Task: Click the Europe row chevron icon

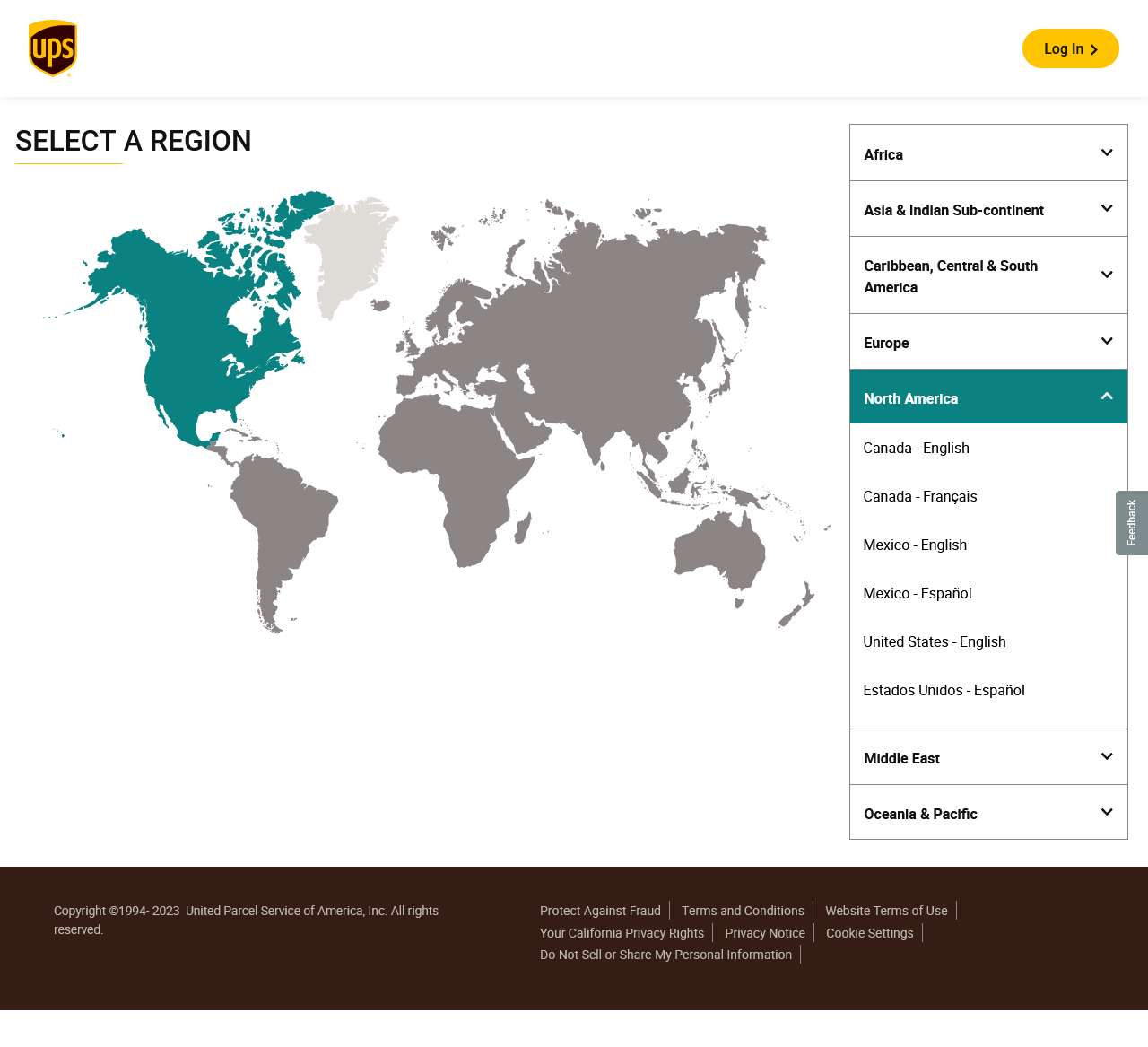Action: 1107,341
